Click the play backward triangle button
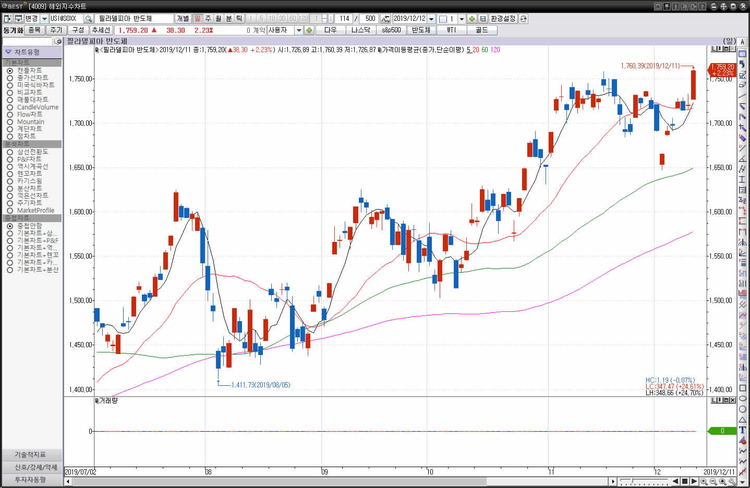 [x=675, y=481]
